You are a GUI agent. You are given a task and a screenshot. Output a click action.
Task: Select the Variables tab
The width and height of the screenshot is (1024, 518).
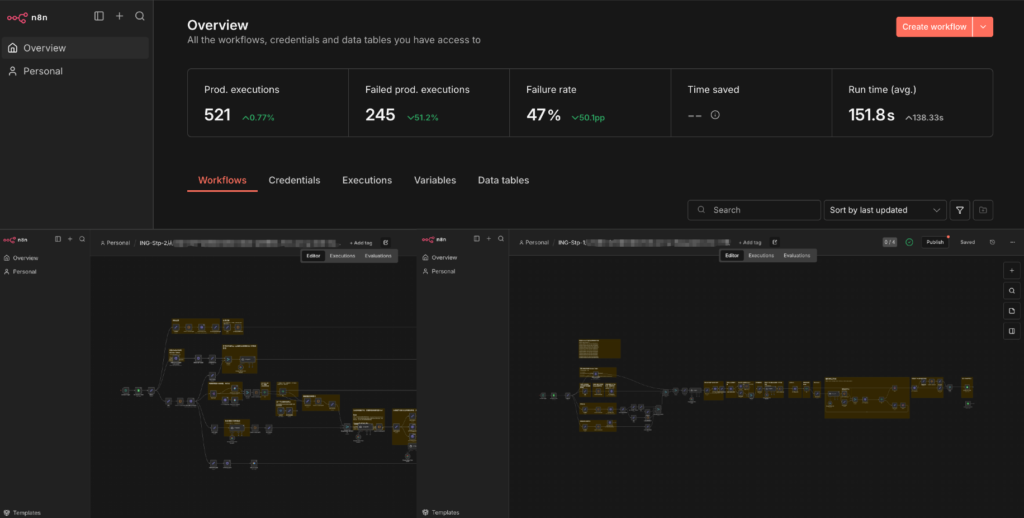435,180
